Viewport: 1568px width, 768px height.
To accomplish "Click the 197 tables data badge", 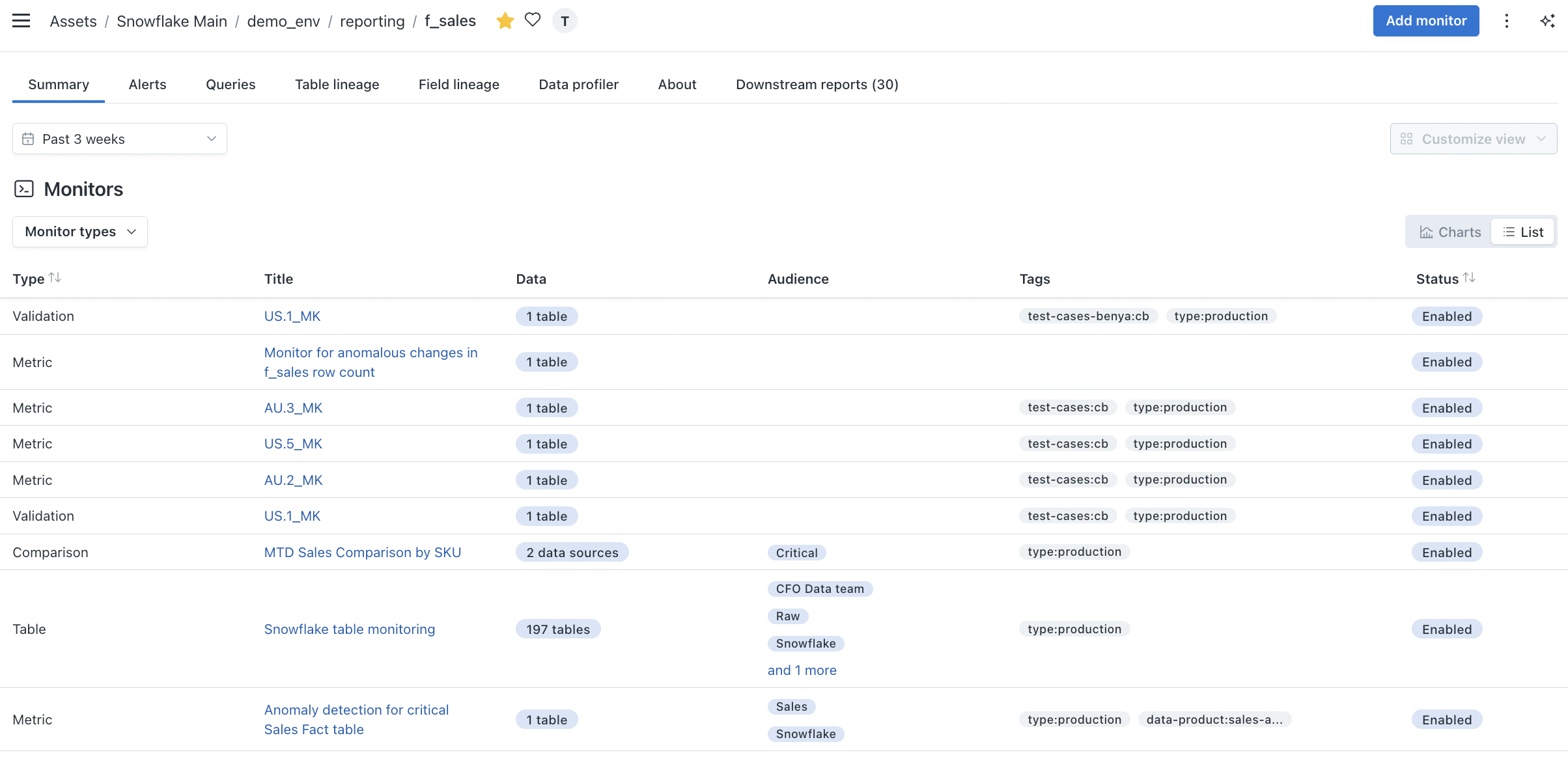I will click(x=558, y=629).
